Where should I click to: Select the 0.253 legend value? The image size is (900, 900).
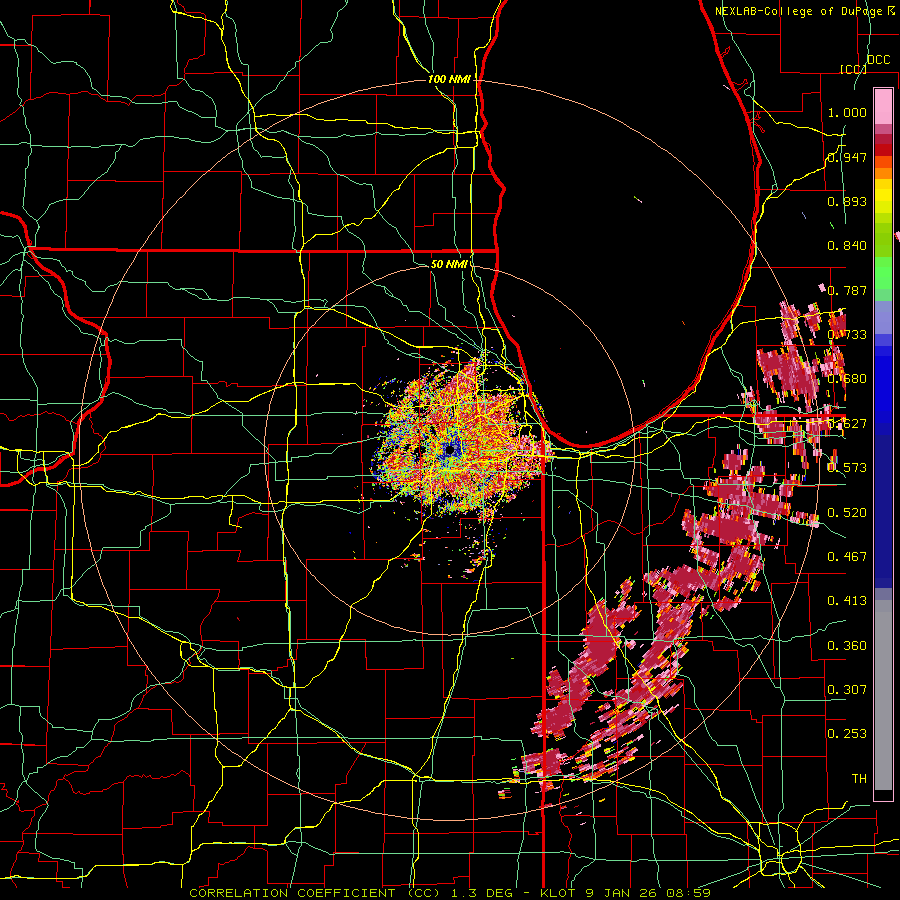(x=847, y=734)
